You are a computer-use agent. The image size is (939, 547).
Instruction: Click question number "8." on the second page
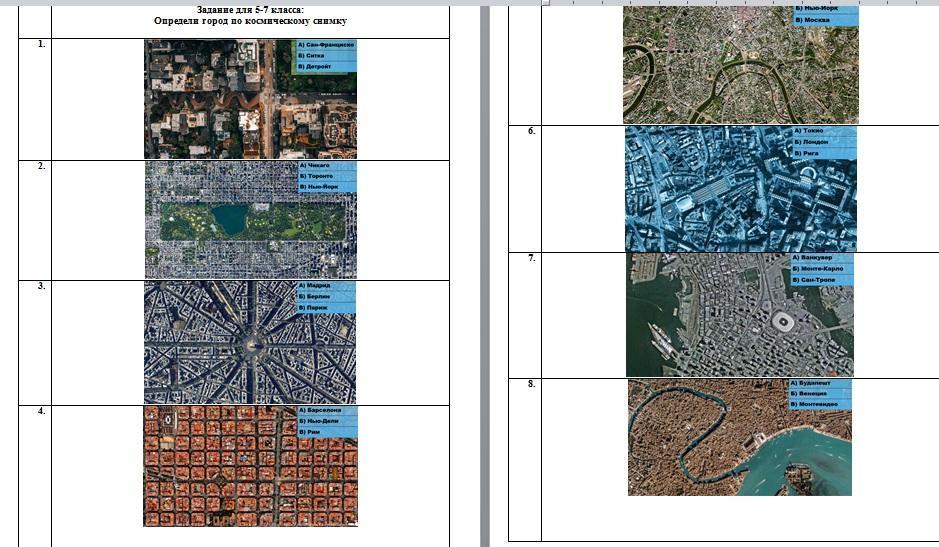tap(531, 383)
